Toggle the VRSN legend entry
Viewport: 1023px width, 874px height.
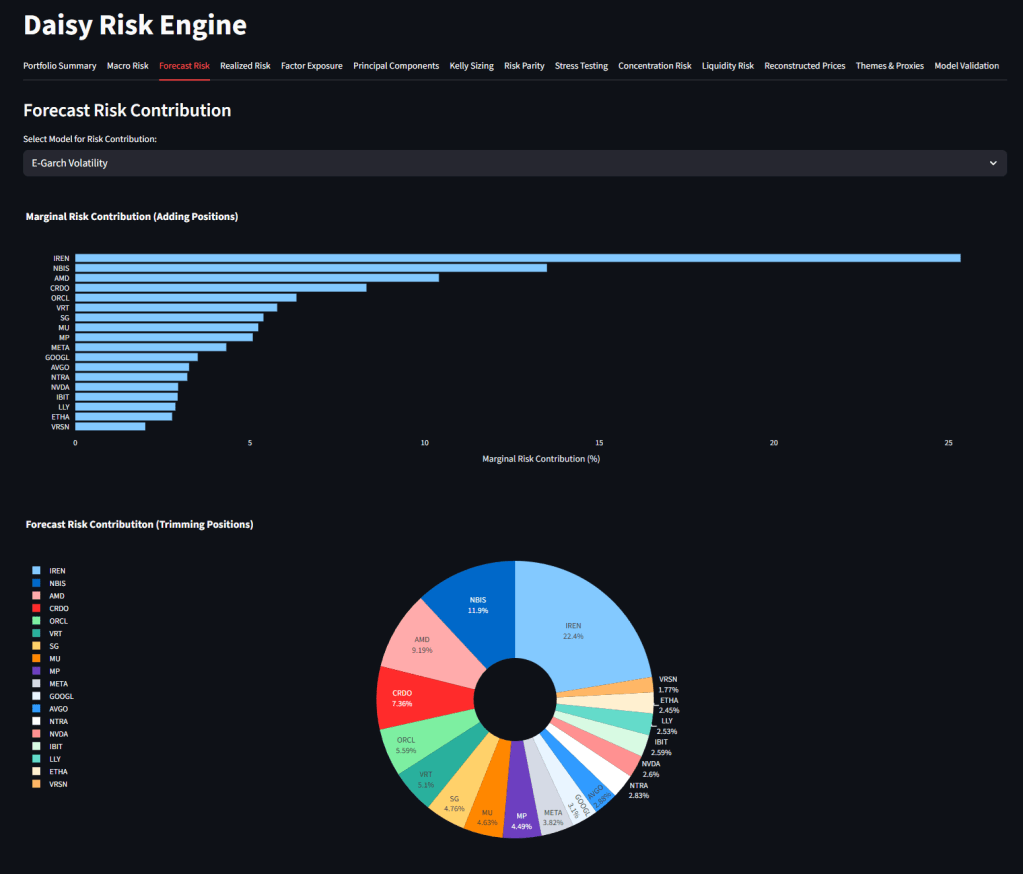pos(58,784)
